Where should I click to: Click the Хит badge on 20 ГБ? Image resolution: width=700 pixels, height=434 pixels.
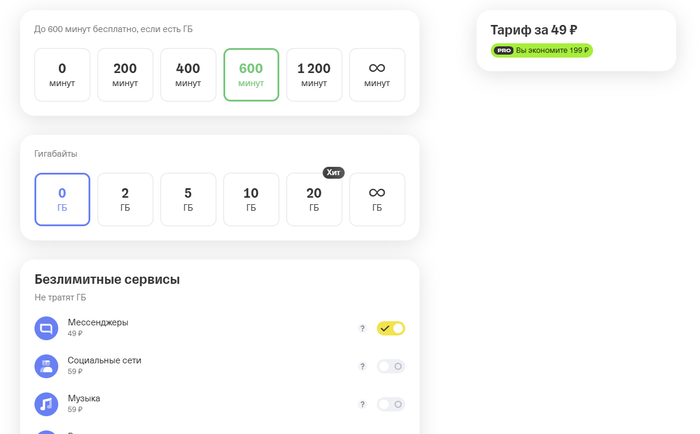tap(333, 172)
